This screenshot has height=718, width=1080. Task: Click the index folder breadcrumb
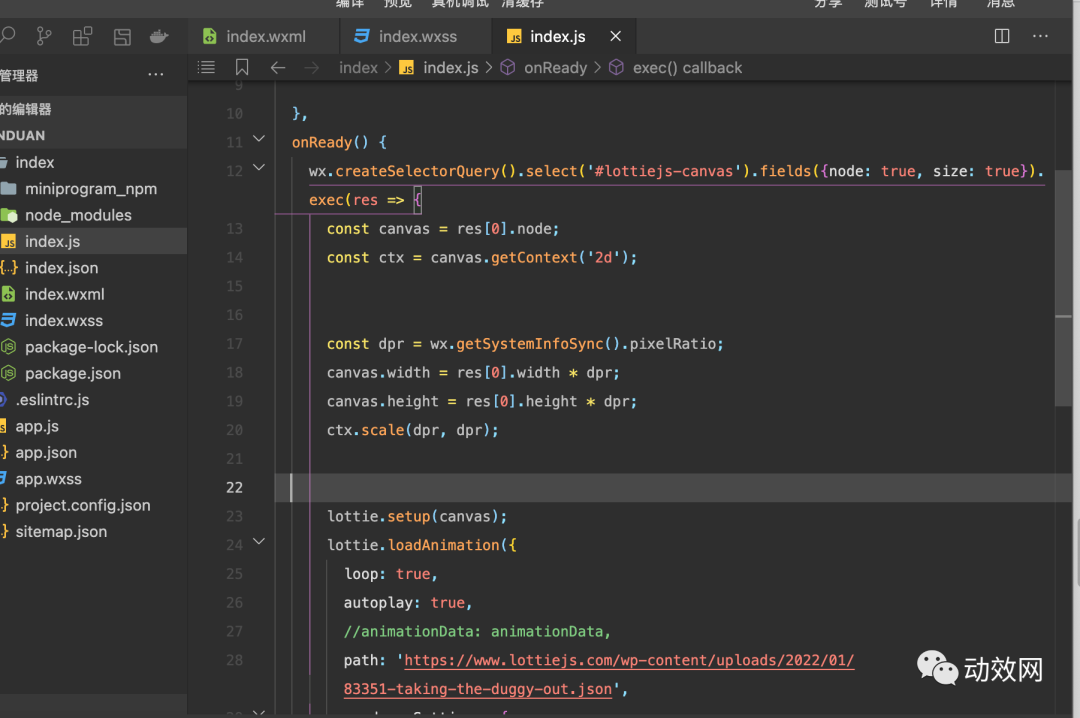tap(358, 68)
